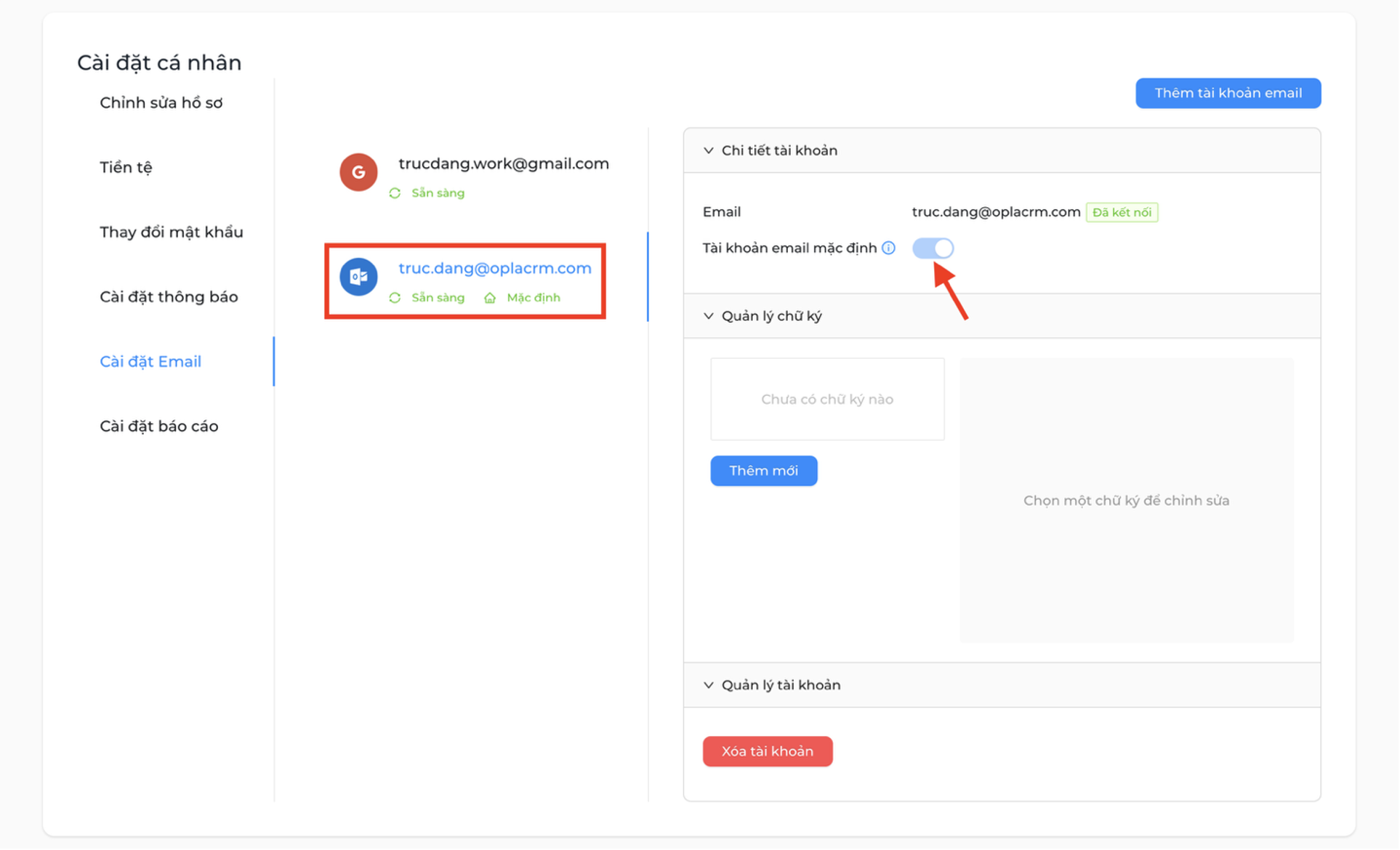Click the Chọn một chữ ký để chỉnh sửa panel
Viewport: 1400px width, 850px height.
coord(1126,501)
